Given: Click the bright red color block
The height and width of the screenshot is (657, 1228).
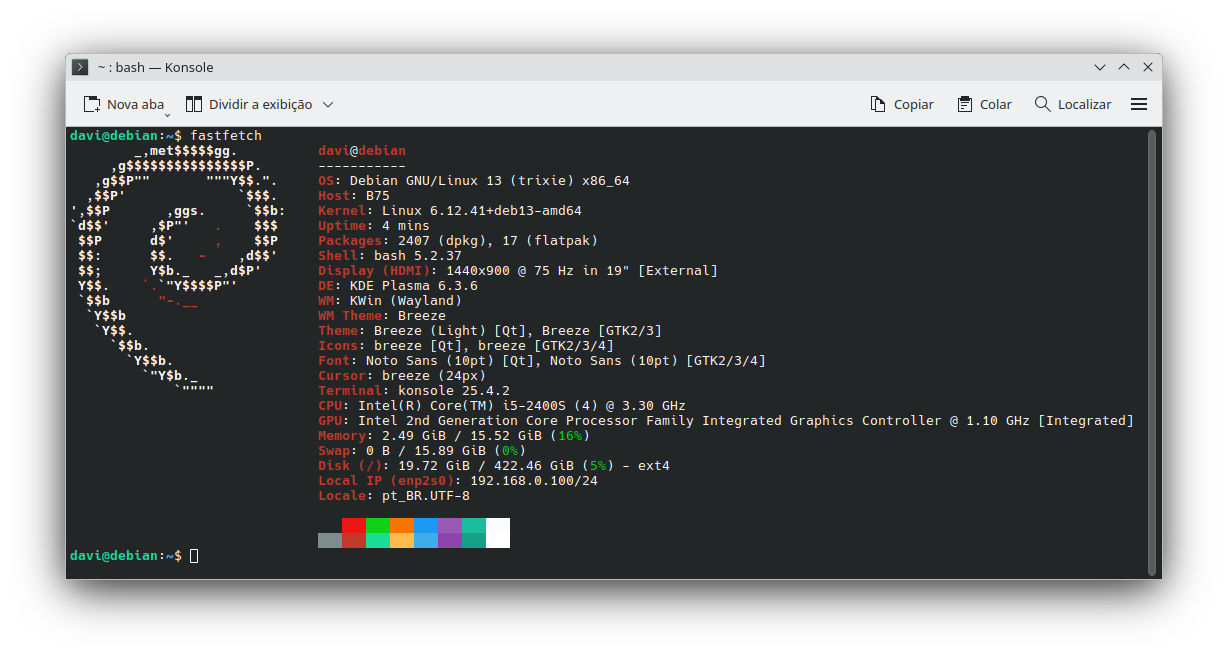Looking at the screenshot, I should coord(353,525).
